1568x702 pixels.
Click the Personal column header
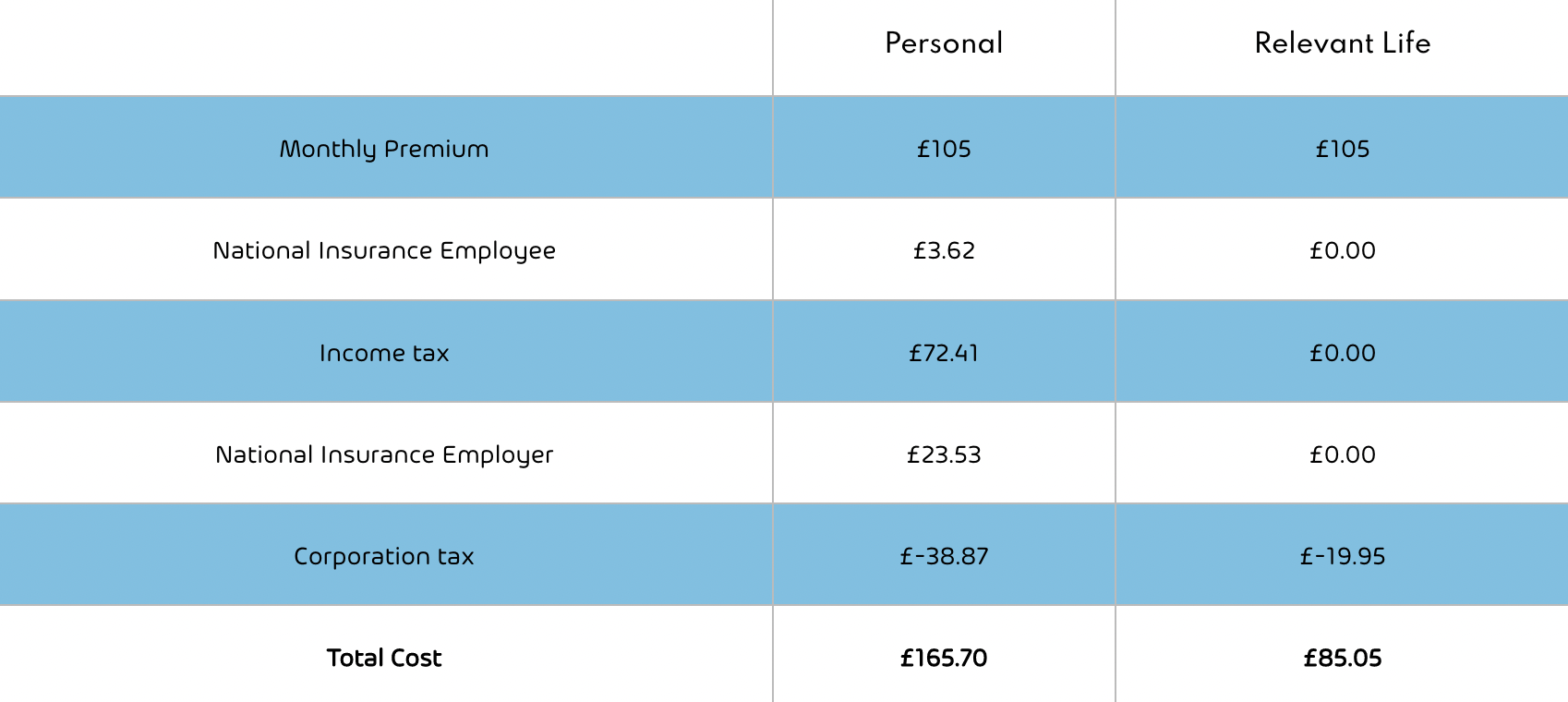(x=944, y=43)
